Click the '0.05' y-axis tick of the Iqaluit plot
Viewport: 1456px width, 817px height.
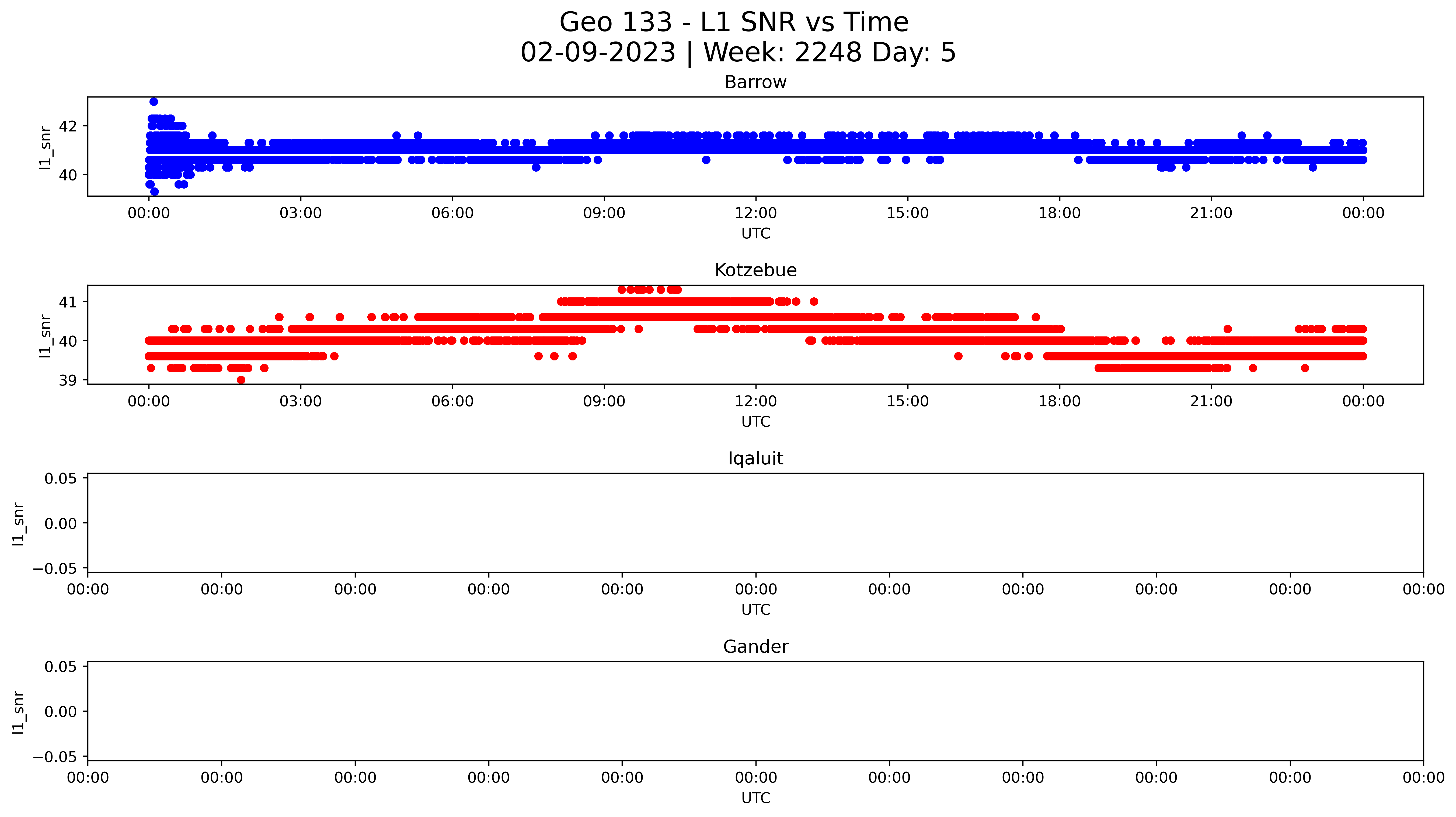click(61, 479)
